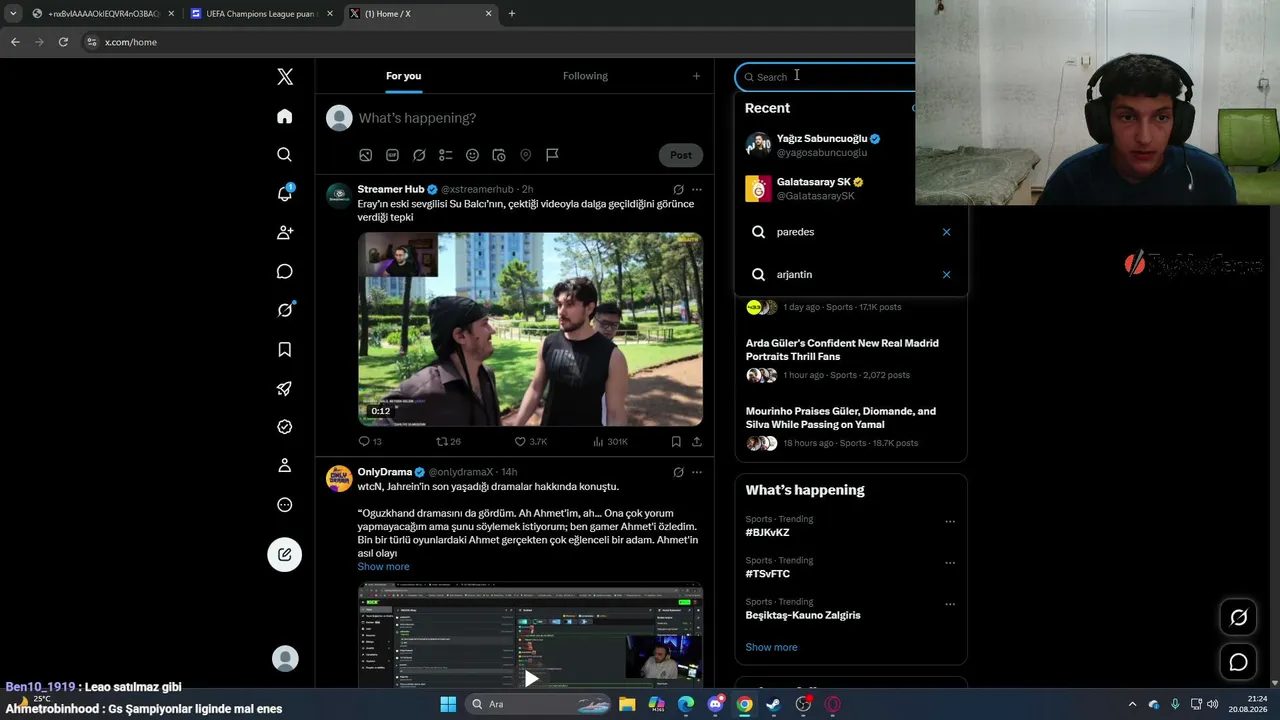
Task: Open the floating messages button
Action: tap(1238, 662)
